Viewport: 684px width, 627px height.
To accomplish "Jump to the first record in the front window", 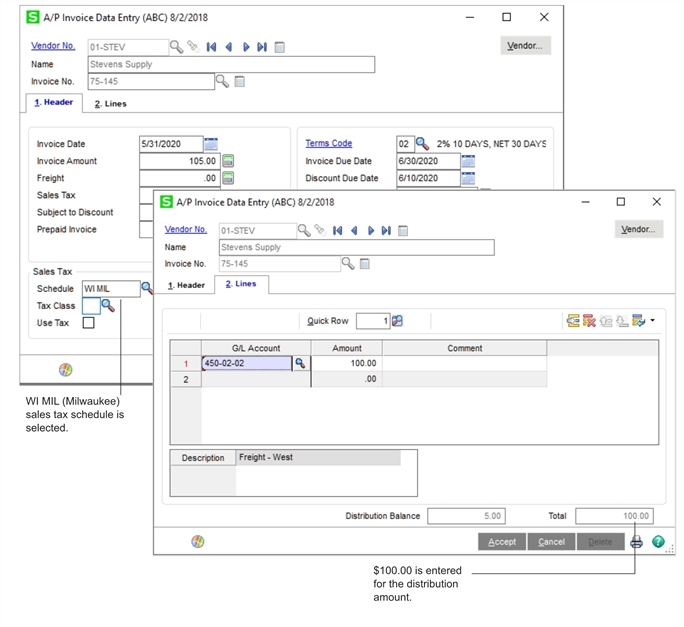I will coord(338,230).
